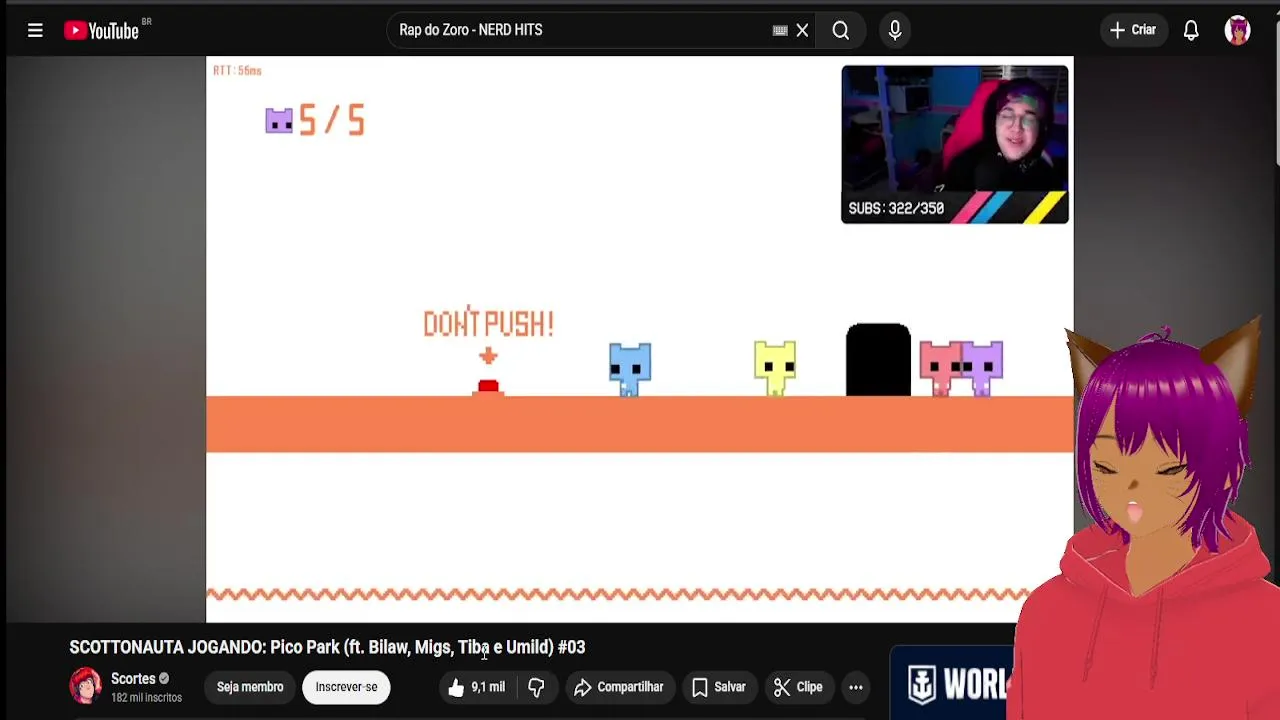The width and height of the screenshot is (1280, 720).
Task: Like the video with thumbs up
Action: (477, 687)
